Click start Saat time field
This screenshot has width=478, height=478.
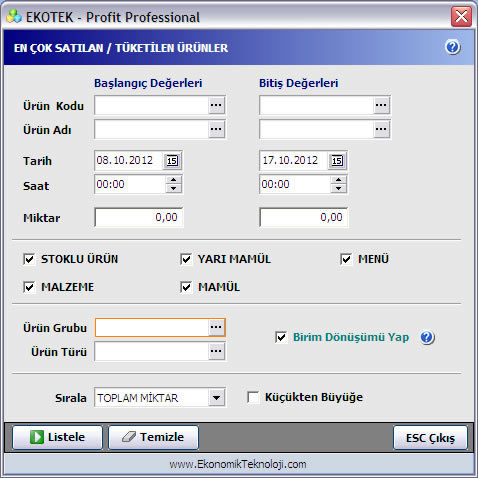click(x=130, y=184)
